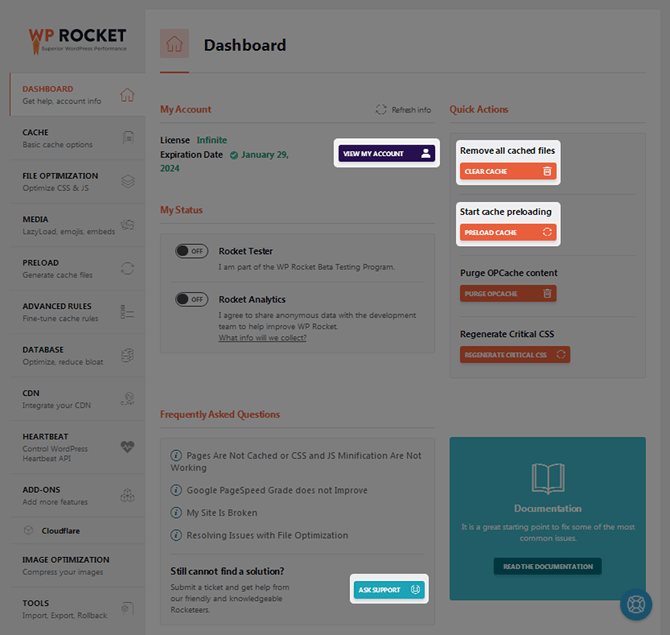Screen dimensions: 670x635
Task: Click the floating lifebuoy help icon
Action: [x=636, y=604]
